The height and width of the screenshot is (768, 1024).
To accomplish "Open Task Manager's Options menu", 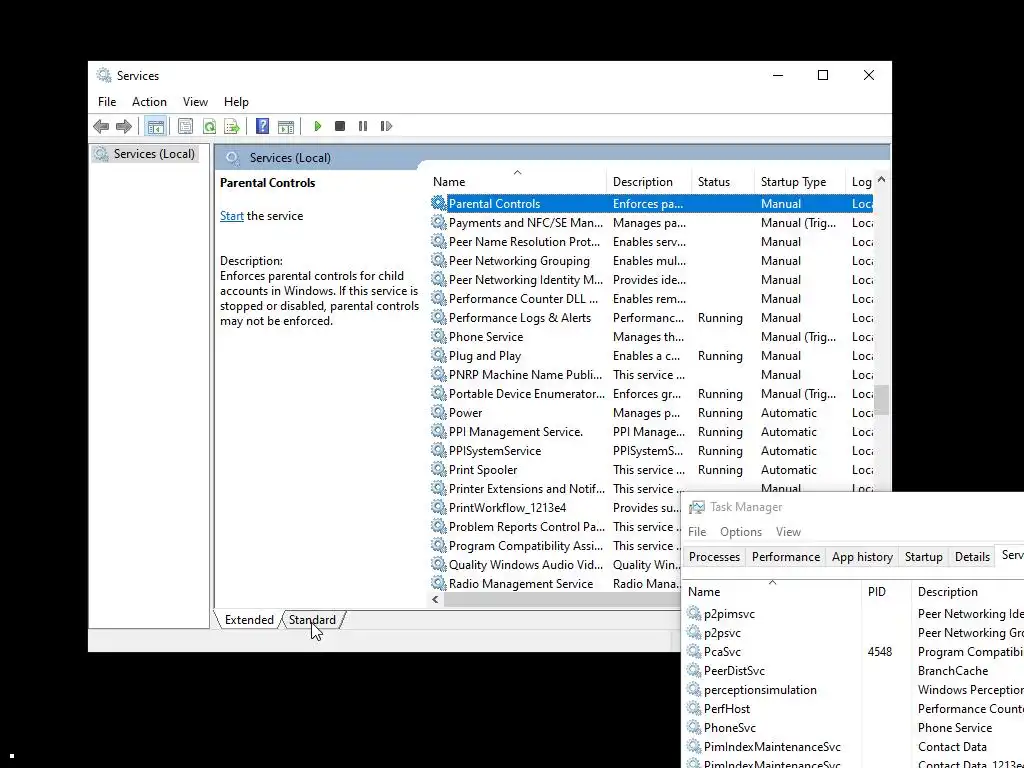I will [741, 532].
